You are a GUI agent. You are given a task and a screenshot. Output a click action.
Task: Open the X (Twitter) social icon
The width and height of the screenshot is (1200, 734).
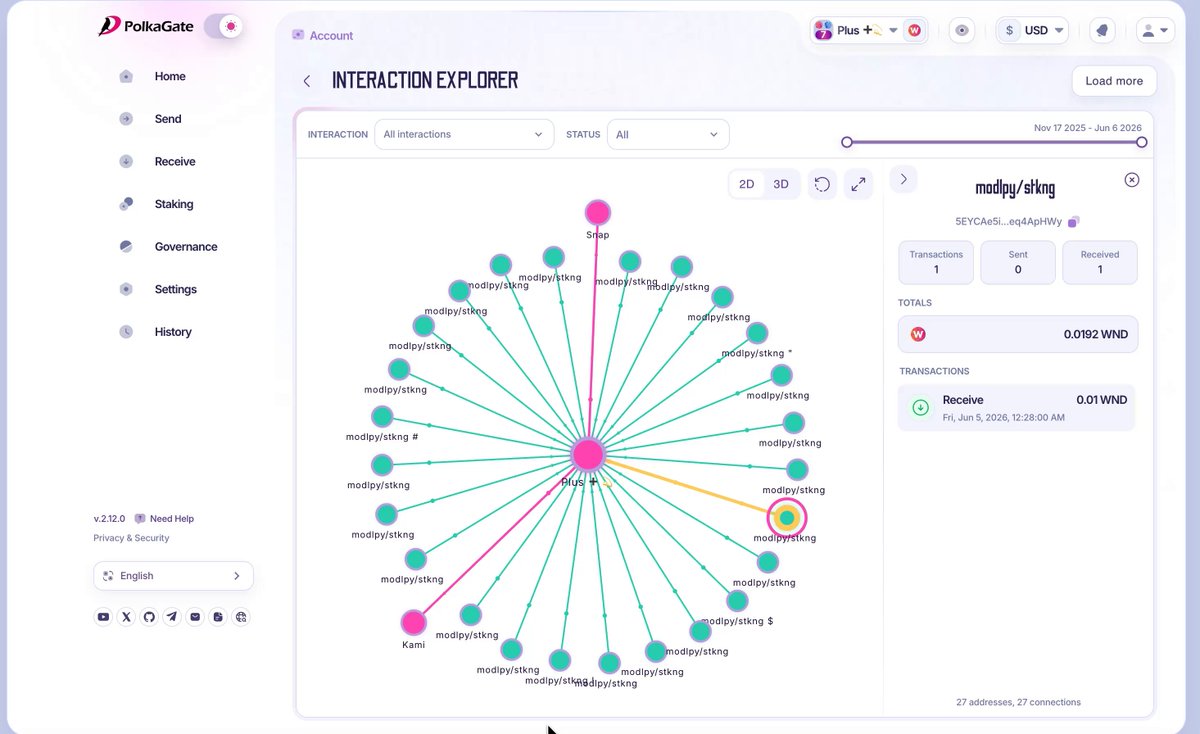pyautogui.click(x=126, y=617)
